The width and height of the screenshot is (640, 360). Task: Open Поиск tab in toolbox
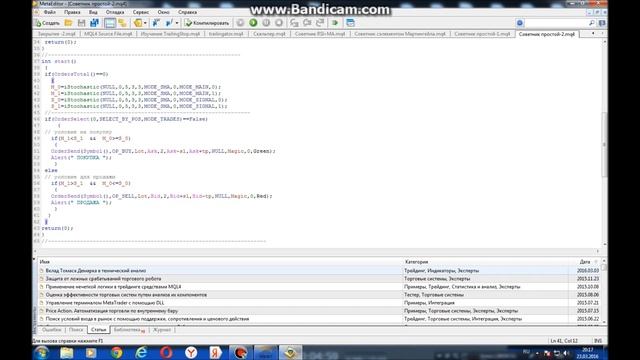click(x=76, y=330)
